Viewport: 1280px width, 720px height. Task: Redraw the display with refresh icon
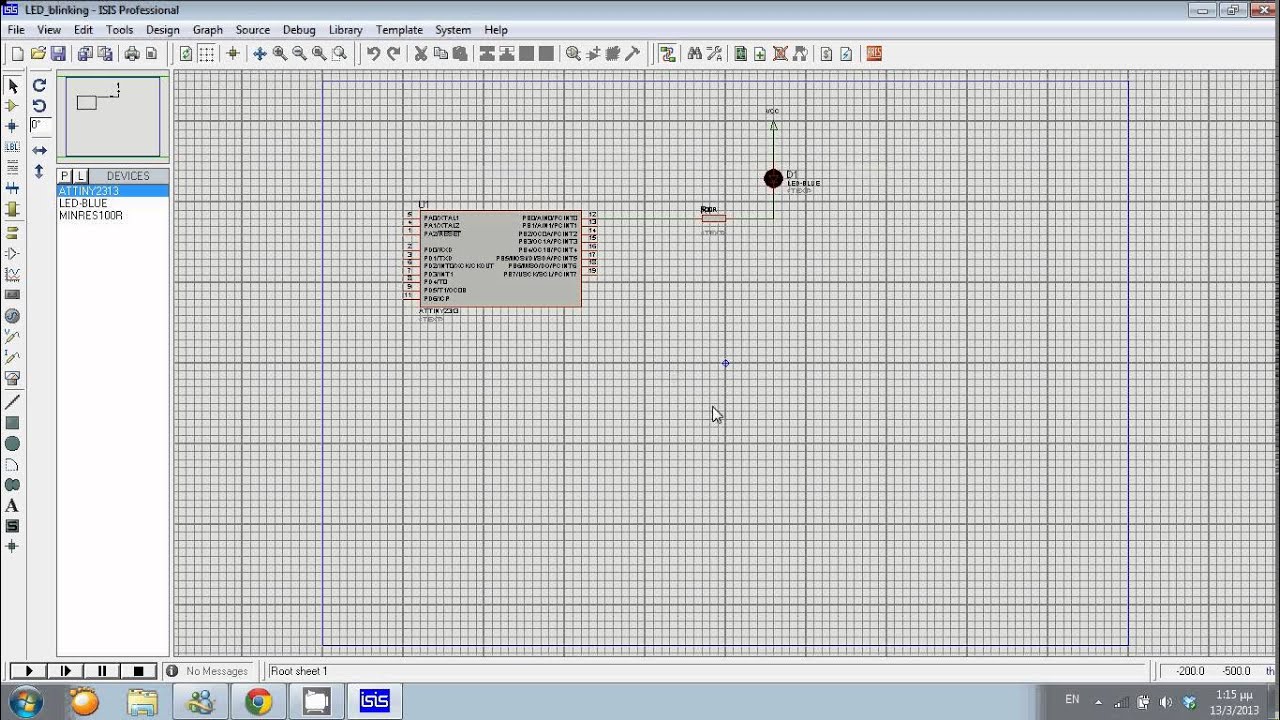pyautogui.click(x=186, y=54)
